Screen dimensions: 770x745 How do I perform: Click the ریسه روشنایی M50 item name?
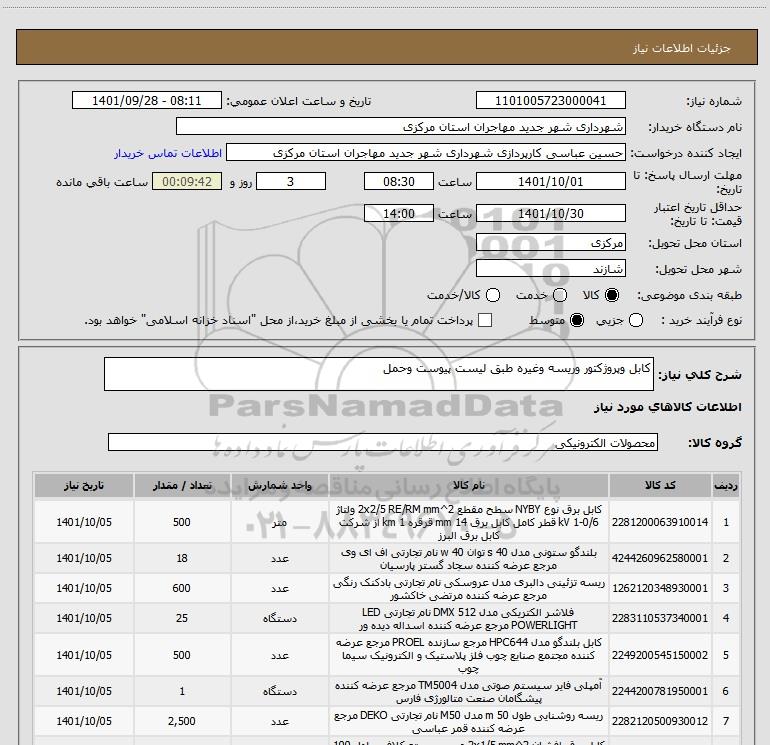[468, 722]
